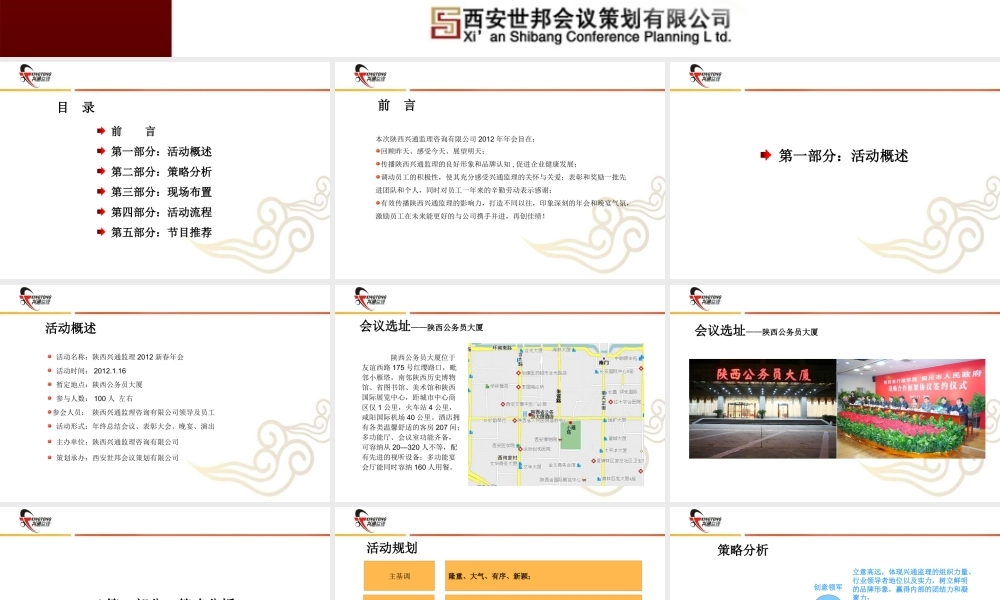Viewport: 1000px width, 600px height.
Task: Select 第三部分:现场布置 in the contents list
Action: tap(161, 192)
